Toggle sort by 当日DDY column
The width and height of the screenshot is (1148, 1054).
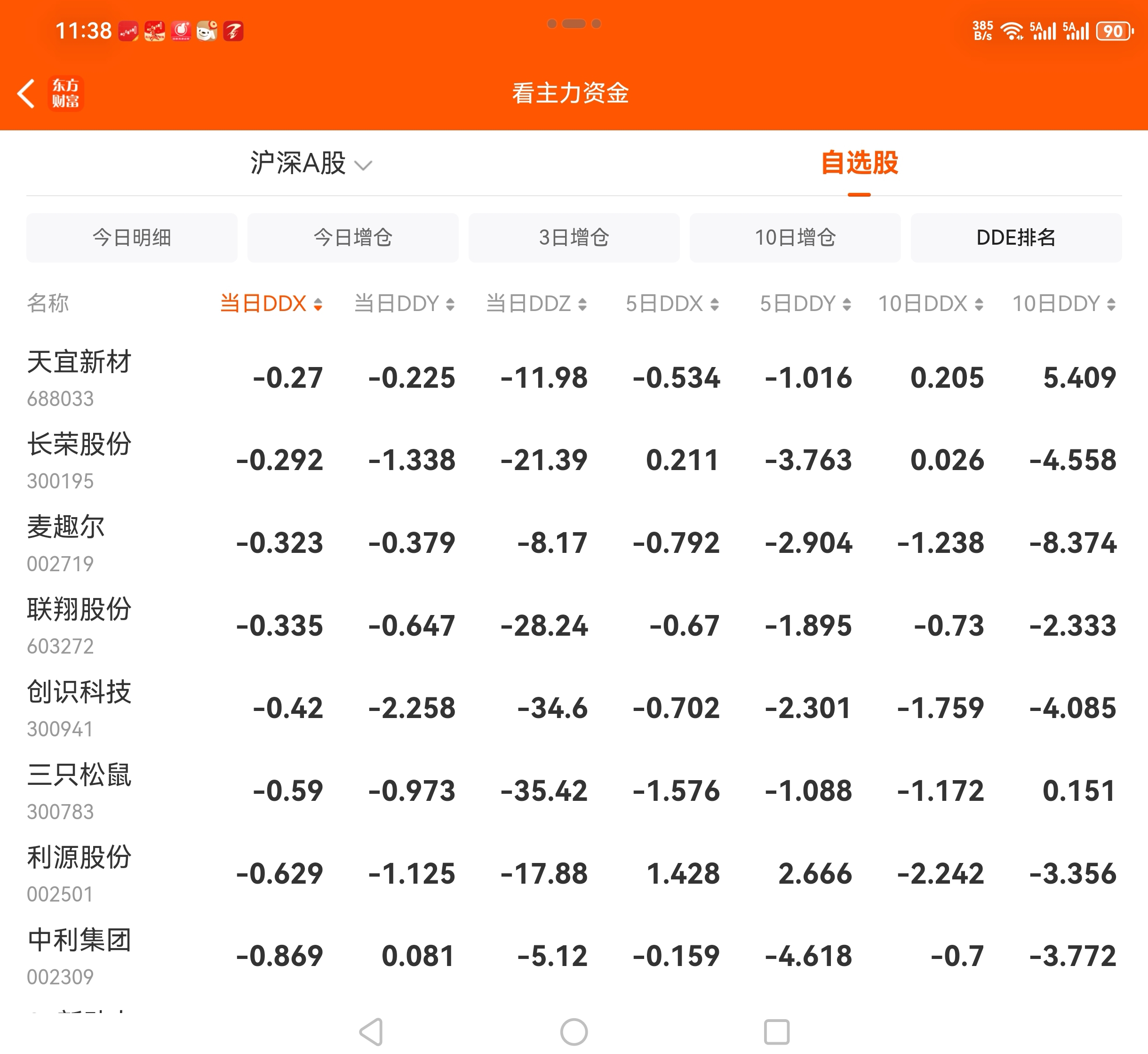404,303
